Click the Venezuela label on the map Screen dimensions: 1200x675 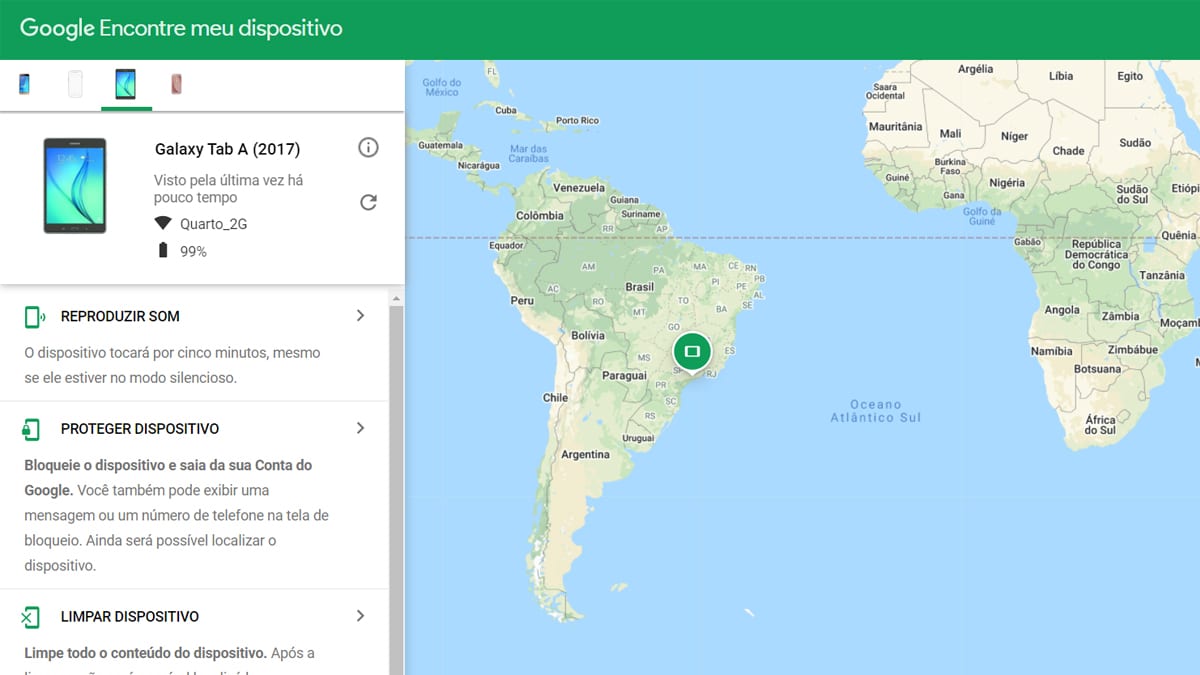(579, 188)
